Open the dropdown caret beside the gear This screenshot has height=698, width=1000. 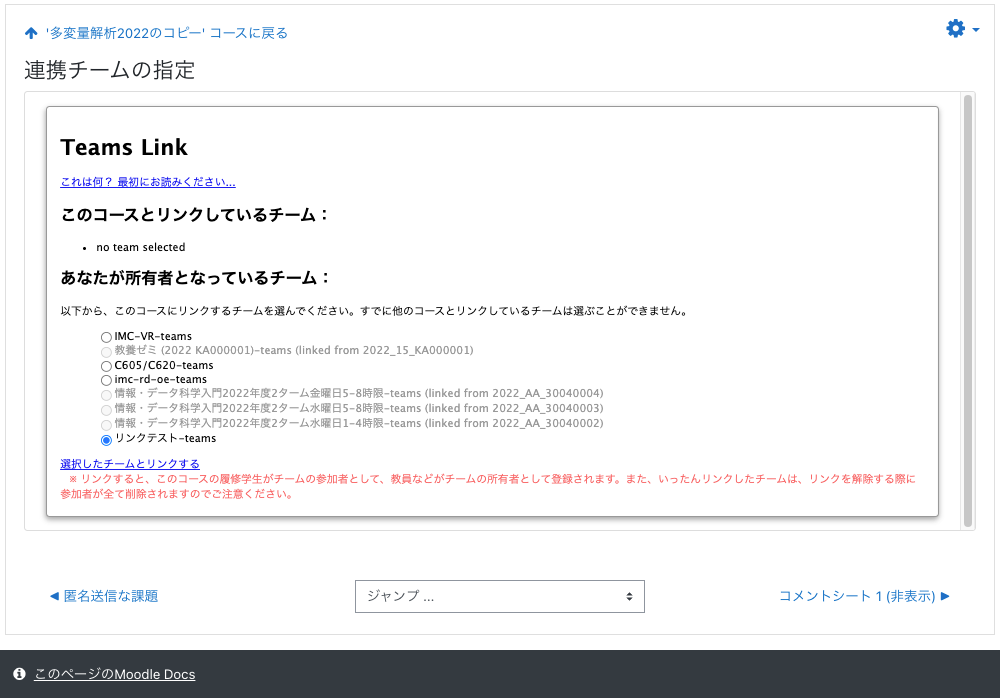tap(976, 30)
